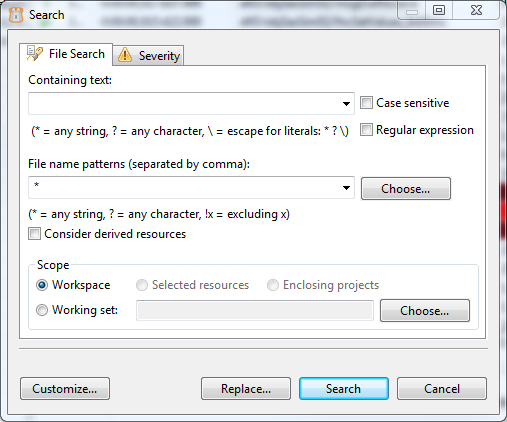Minimize the Search dialog window
This screenshot has width=507, height=422.
tap(412, 11)
